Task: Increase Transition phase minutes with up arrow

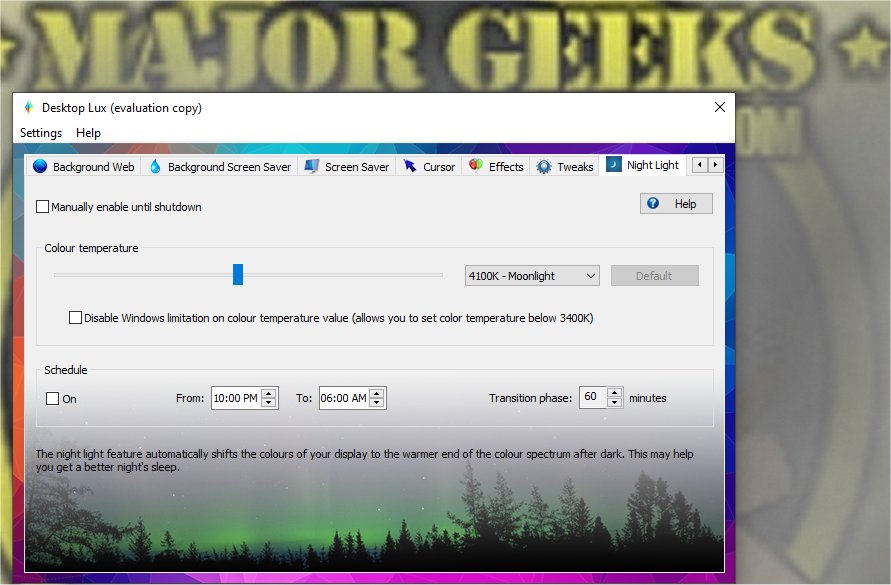Action: [x=614, y=392]
